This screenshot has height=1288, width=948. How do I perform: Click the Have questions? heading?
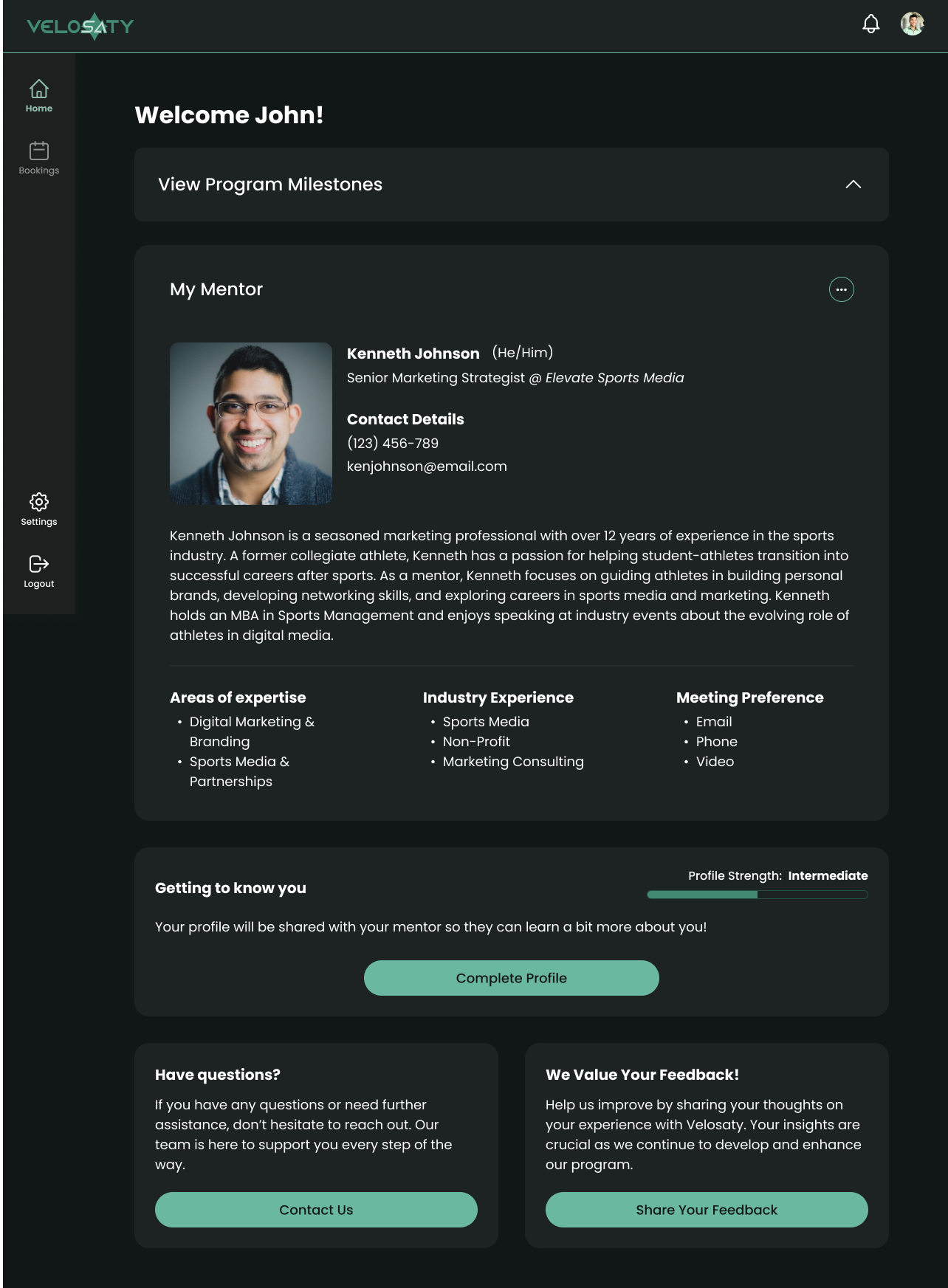218,1075
